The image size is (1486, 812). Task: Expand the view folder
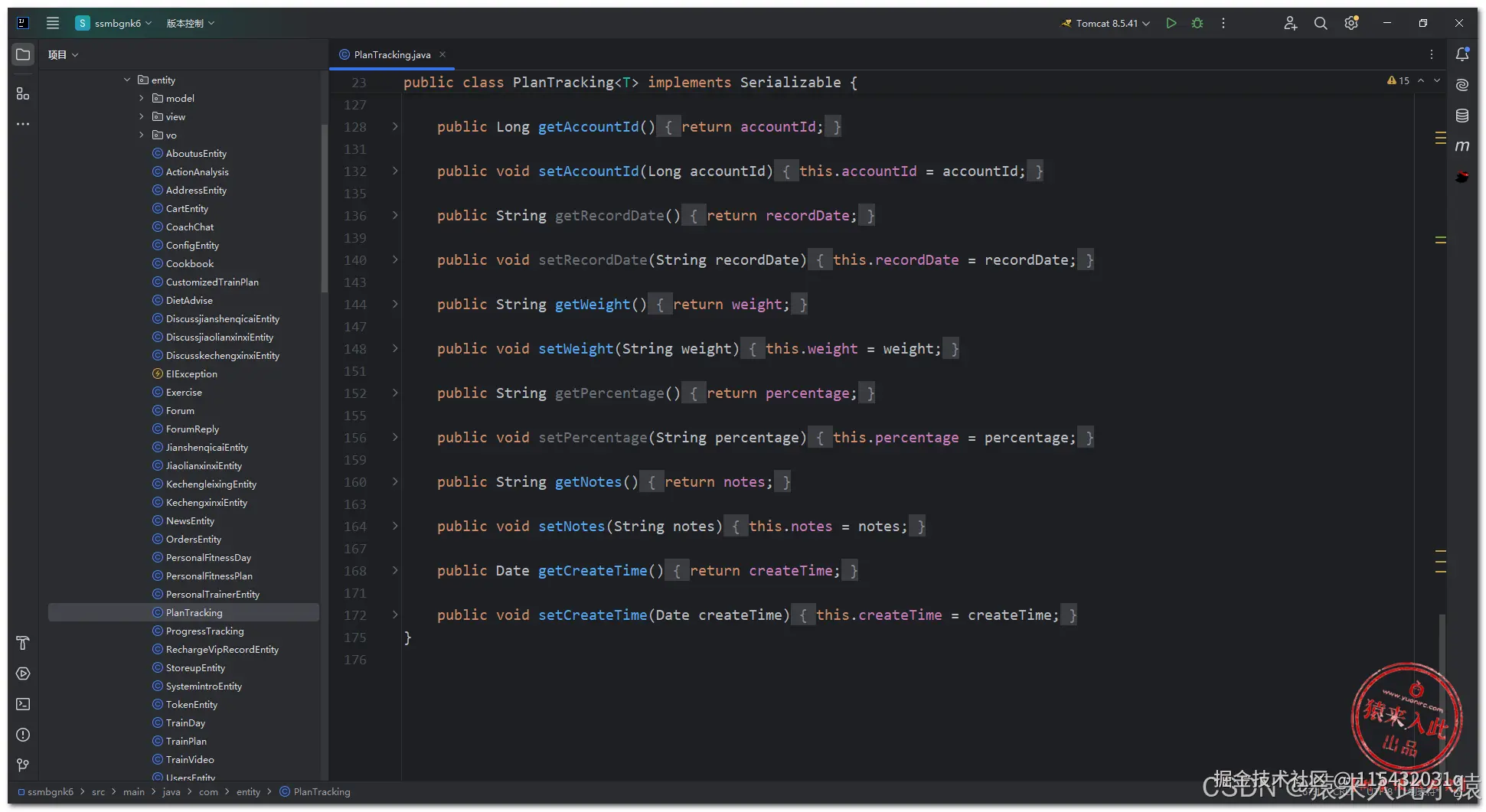(x=142, y=116)
